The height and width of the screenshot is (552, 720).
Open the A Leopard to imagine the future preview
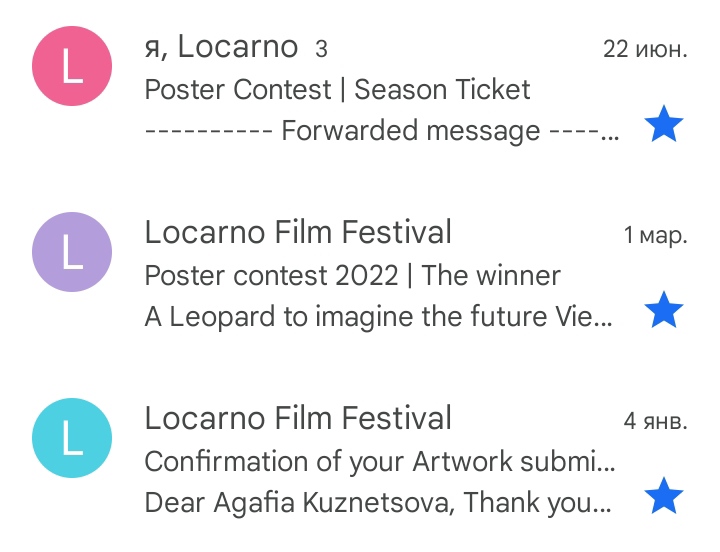pos(379,317)
